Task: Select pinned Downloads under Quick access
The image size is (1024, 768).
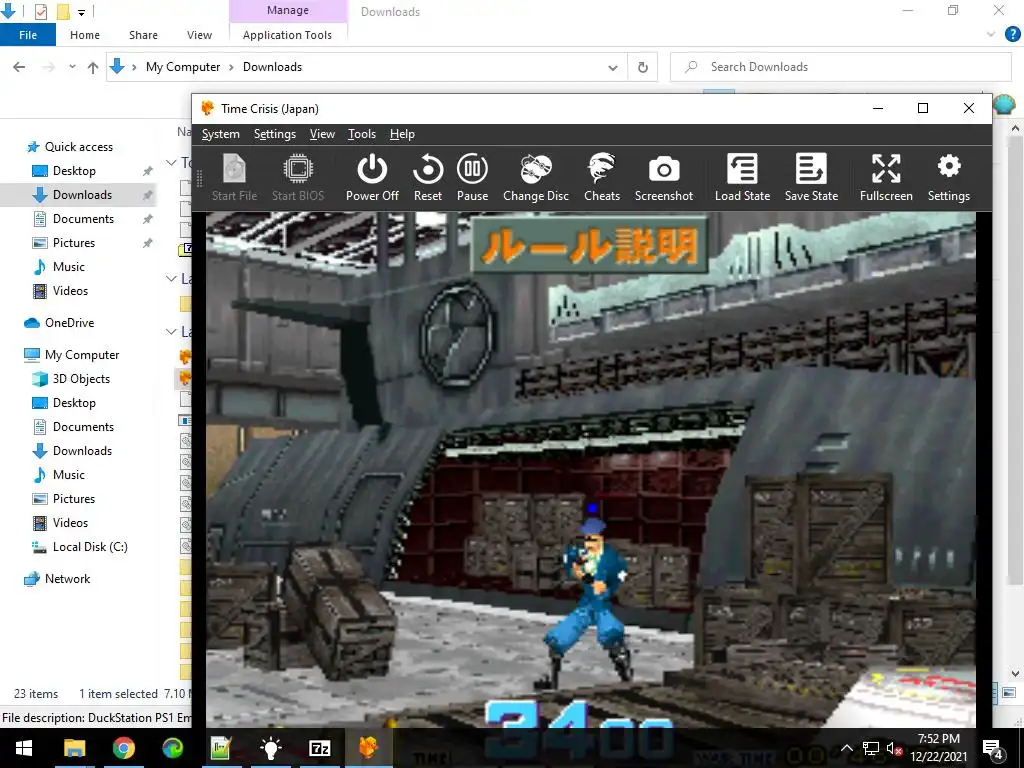Action: pyautogui.click(x=82, y=195)
